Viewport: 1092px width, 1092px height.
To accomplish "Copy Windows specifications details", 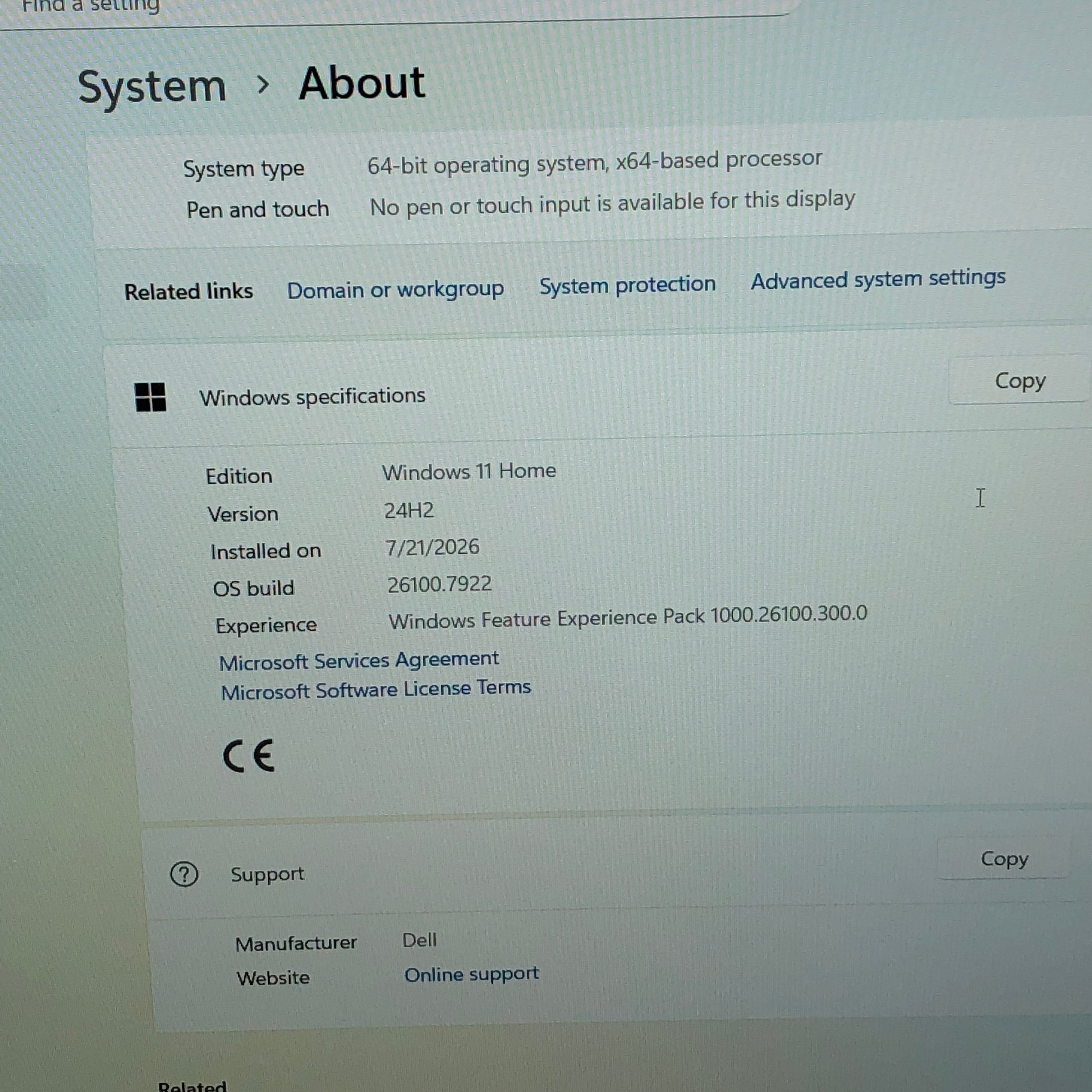I will point(1020,380).
